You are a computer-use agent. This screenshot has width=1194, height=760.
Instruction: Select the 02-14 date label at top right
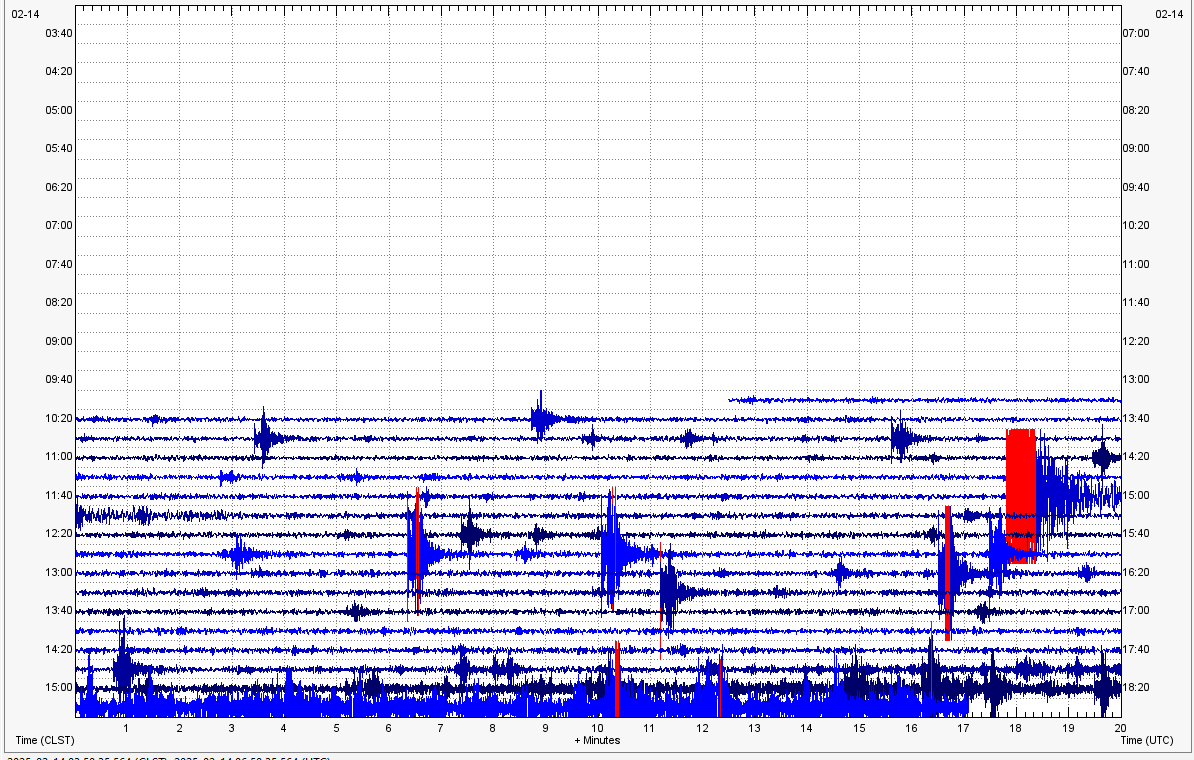[x=1168, y=14]
